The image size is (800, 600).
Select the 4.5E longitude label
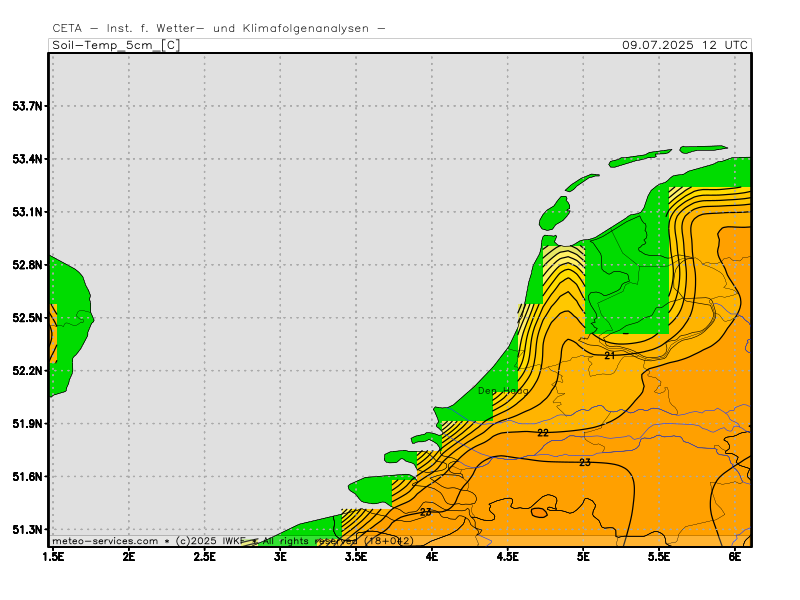[508, 557]
